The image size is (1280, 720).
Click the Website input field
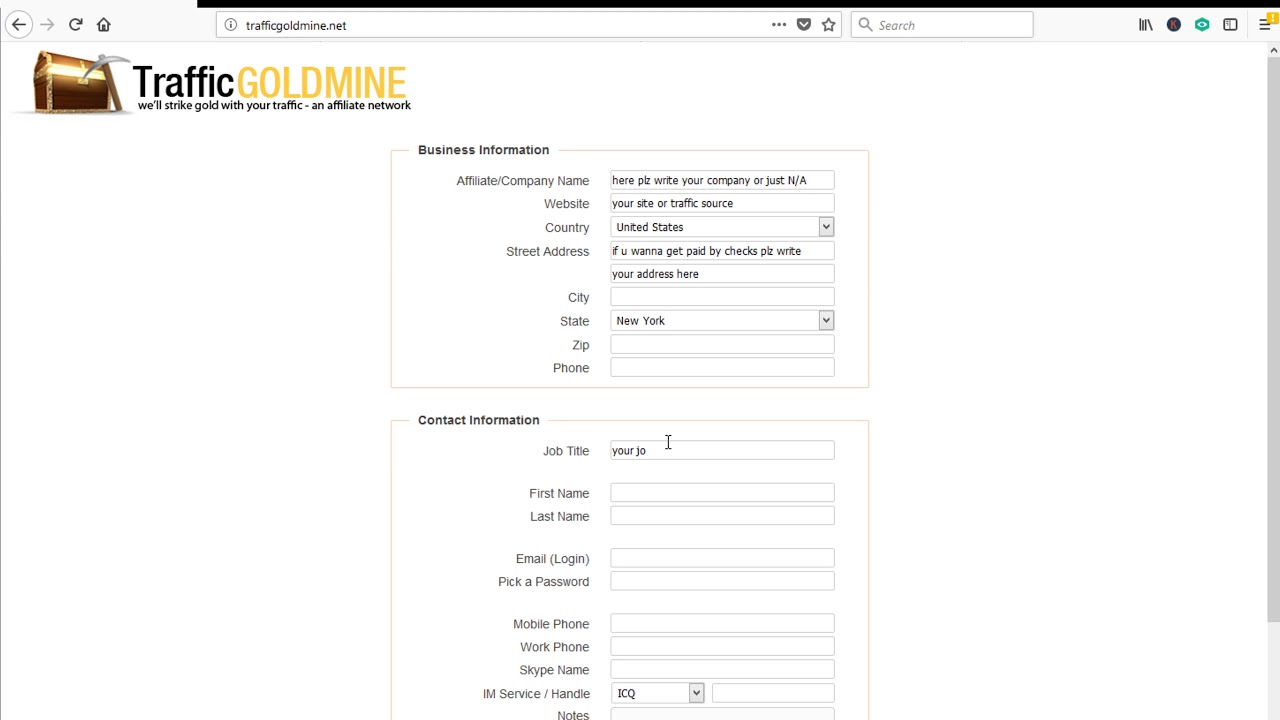point(722,203)
